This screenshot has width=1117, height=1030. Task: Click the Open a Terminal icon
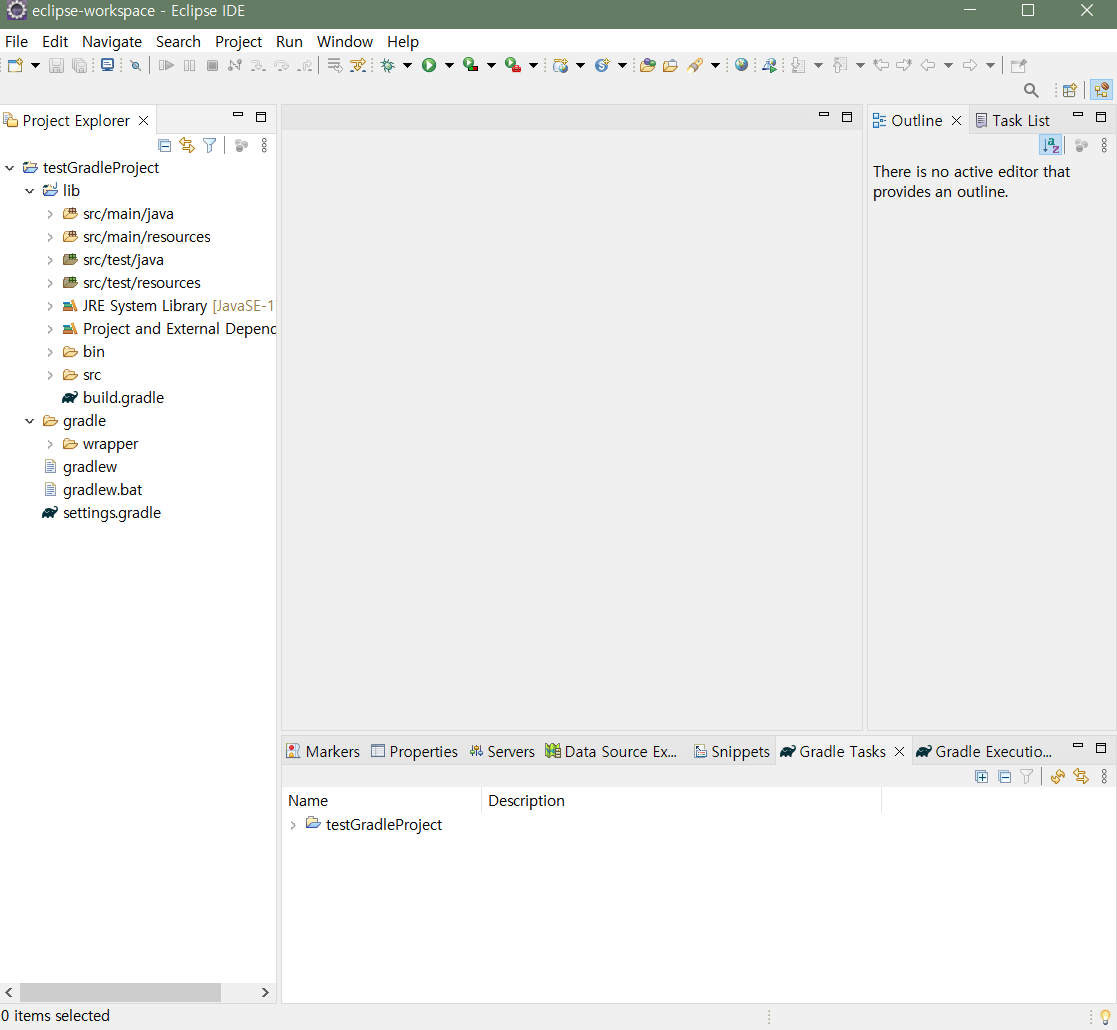107,66
